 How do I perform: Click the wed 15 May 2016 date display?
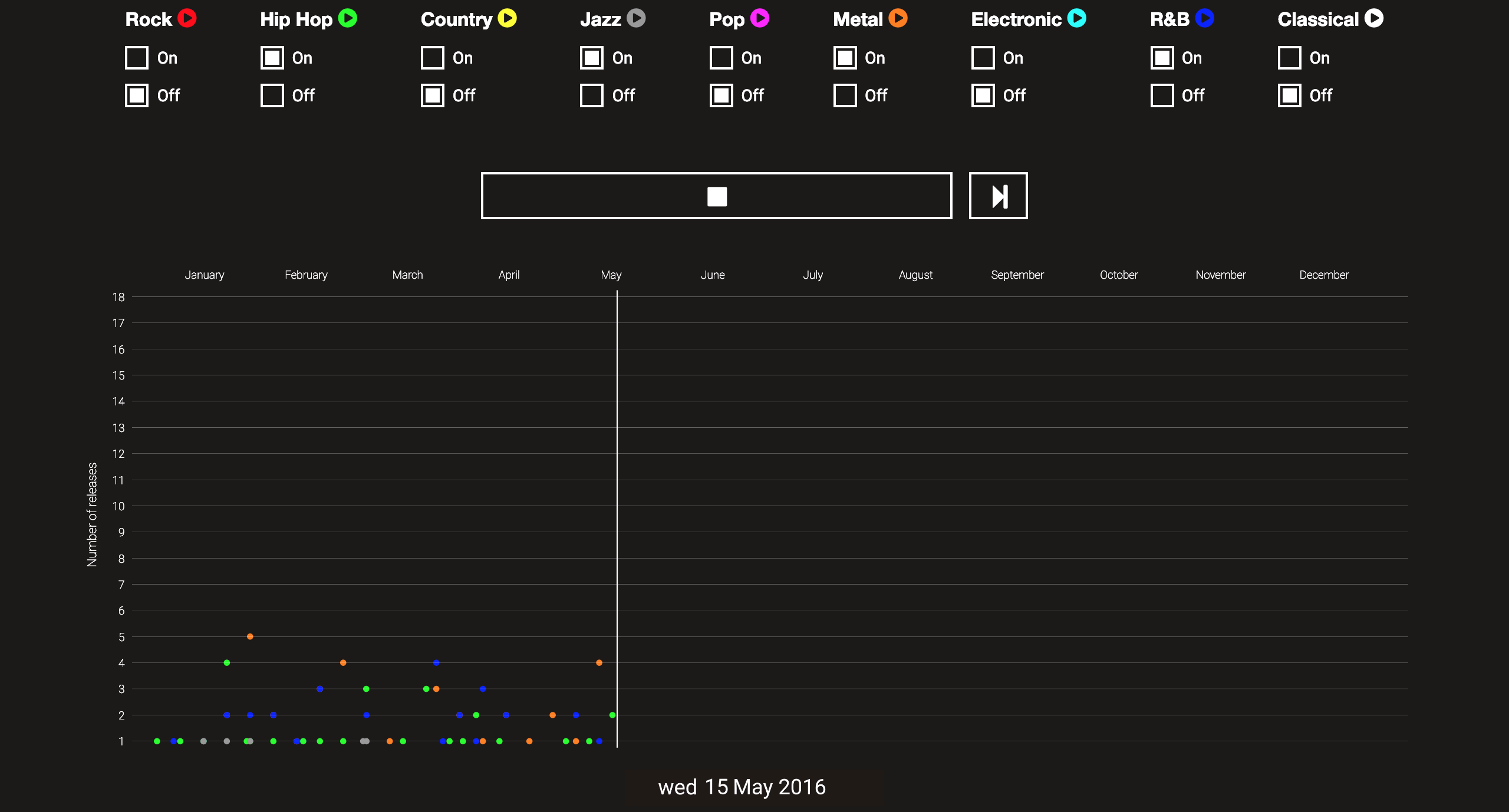point(742,787)
